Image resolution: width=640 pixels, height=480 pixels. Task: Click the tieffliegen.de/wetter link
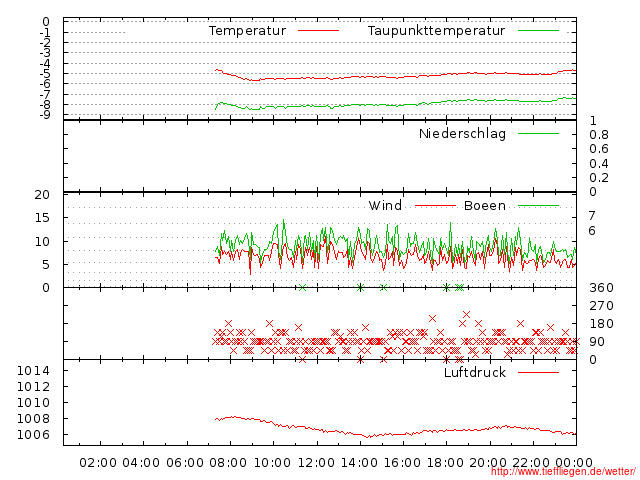563,472
